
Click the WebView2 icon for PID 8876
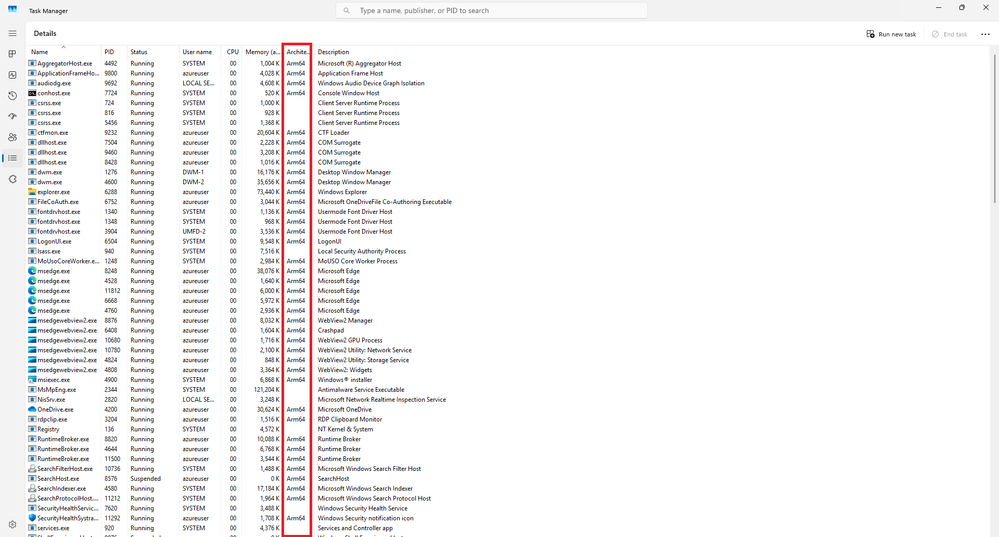[32, 320]
